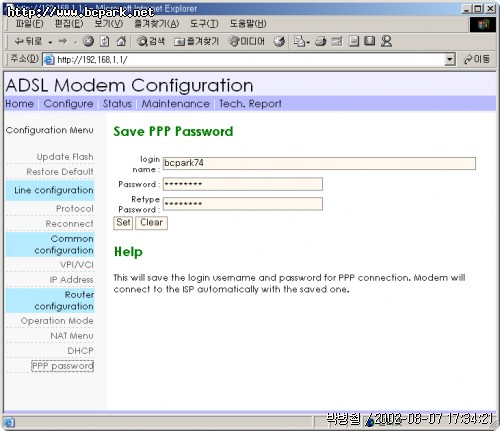Screen dimensions: 500x431
Task: Click the Forward arrow toolbar button
Action: point(63,41)
